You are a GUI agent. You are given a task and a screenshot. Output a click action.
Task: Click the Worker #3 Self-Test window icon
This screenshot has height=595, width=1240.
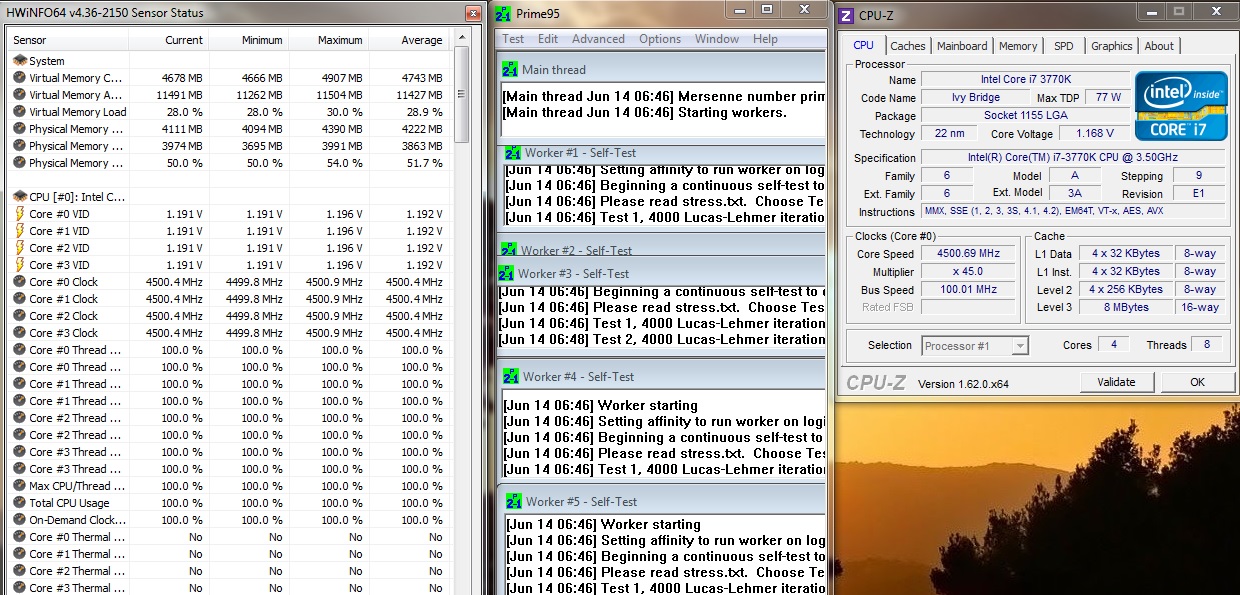507,273
